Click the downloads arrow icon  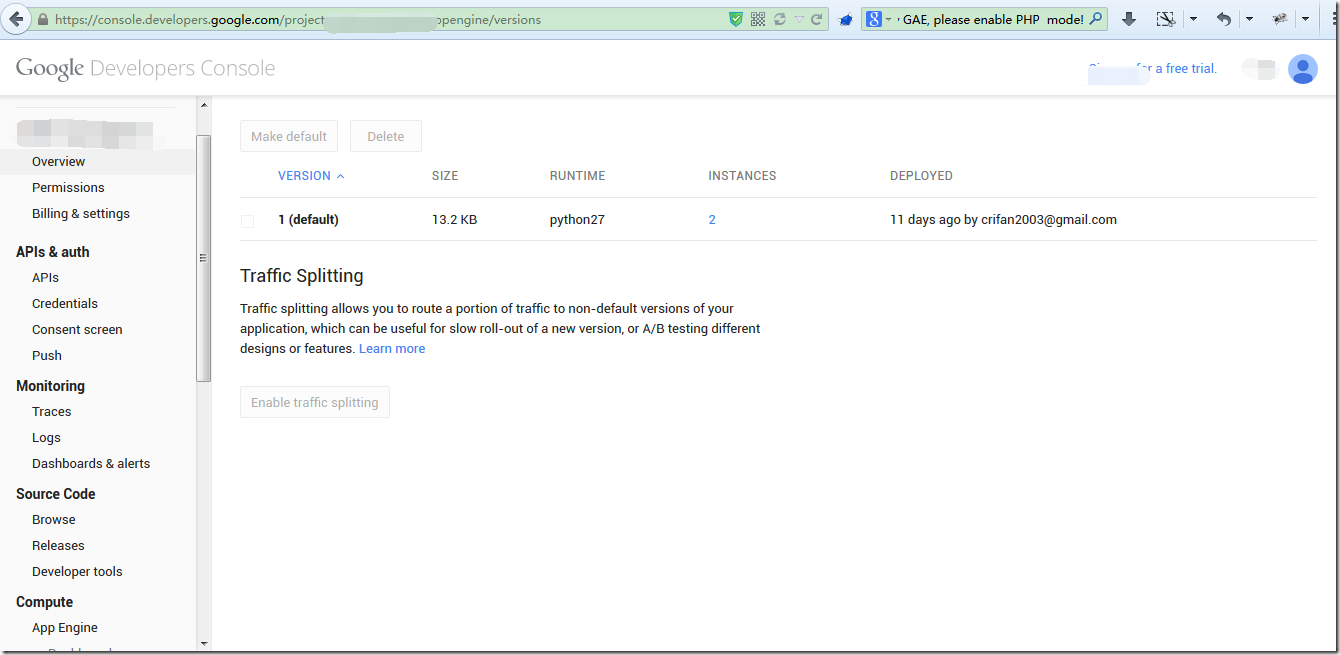1129,19
